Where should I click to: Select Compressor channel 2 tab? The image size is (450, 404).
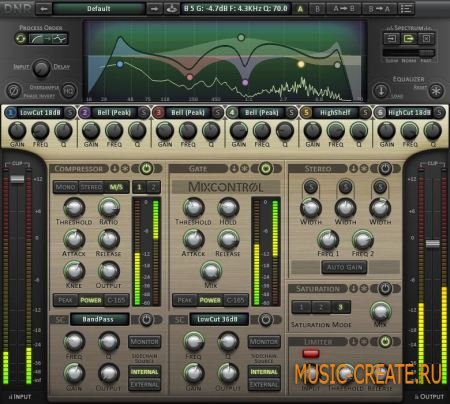pyautogui.click(x=154, y=187)
